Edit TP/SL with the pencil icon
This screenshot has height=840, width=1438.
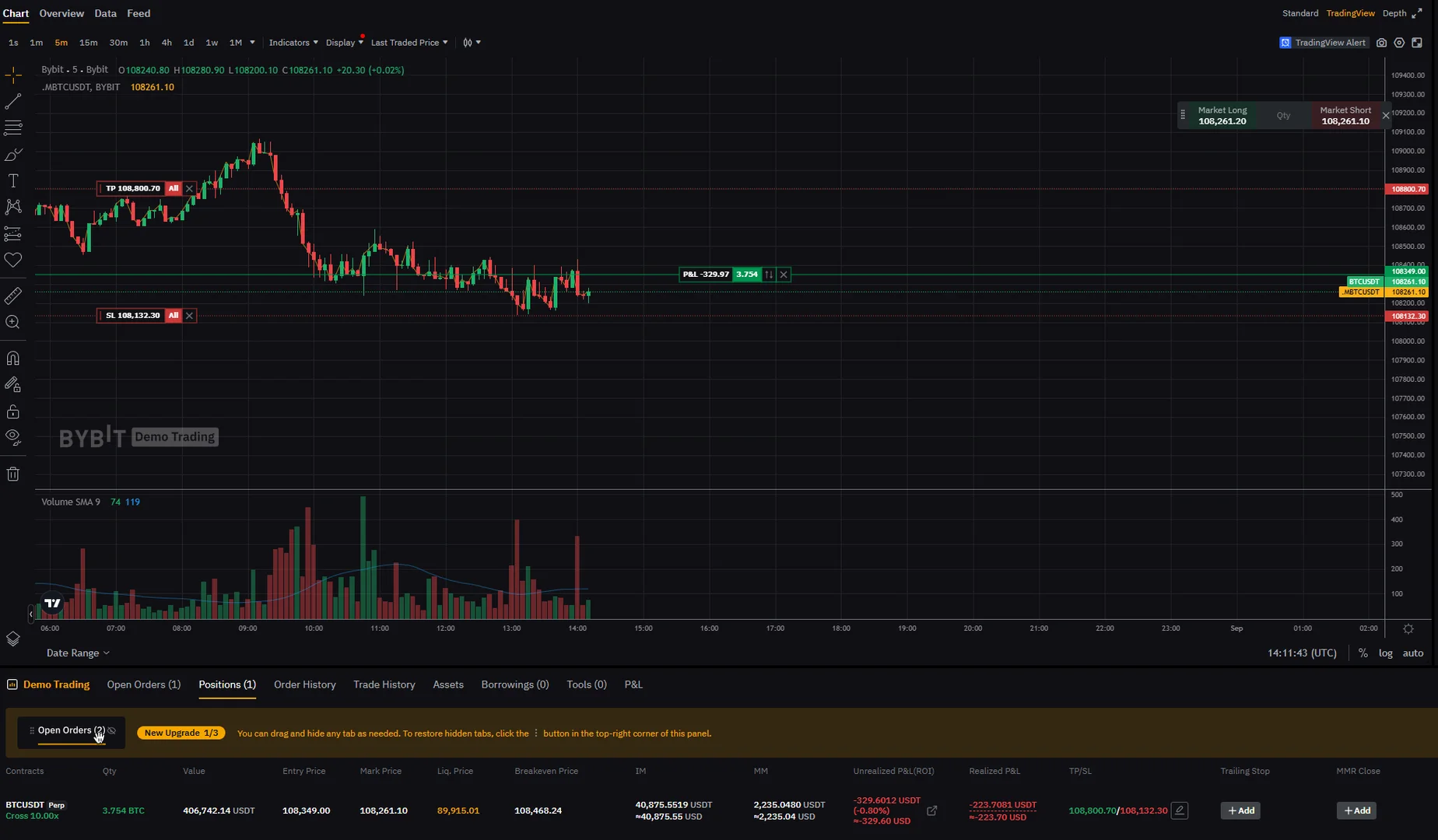pyautogui.click(x=1180, y=810)
